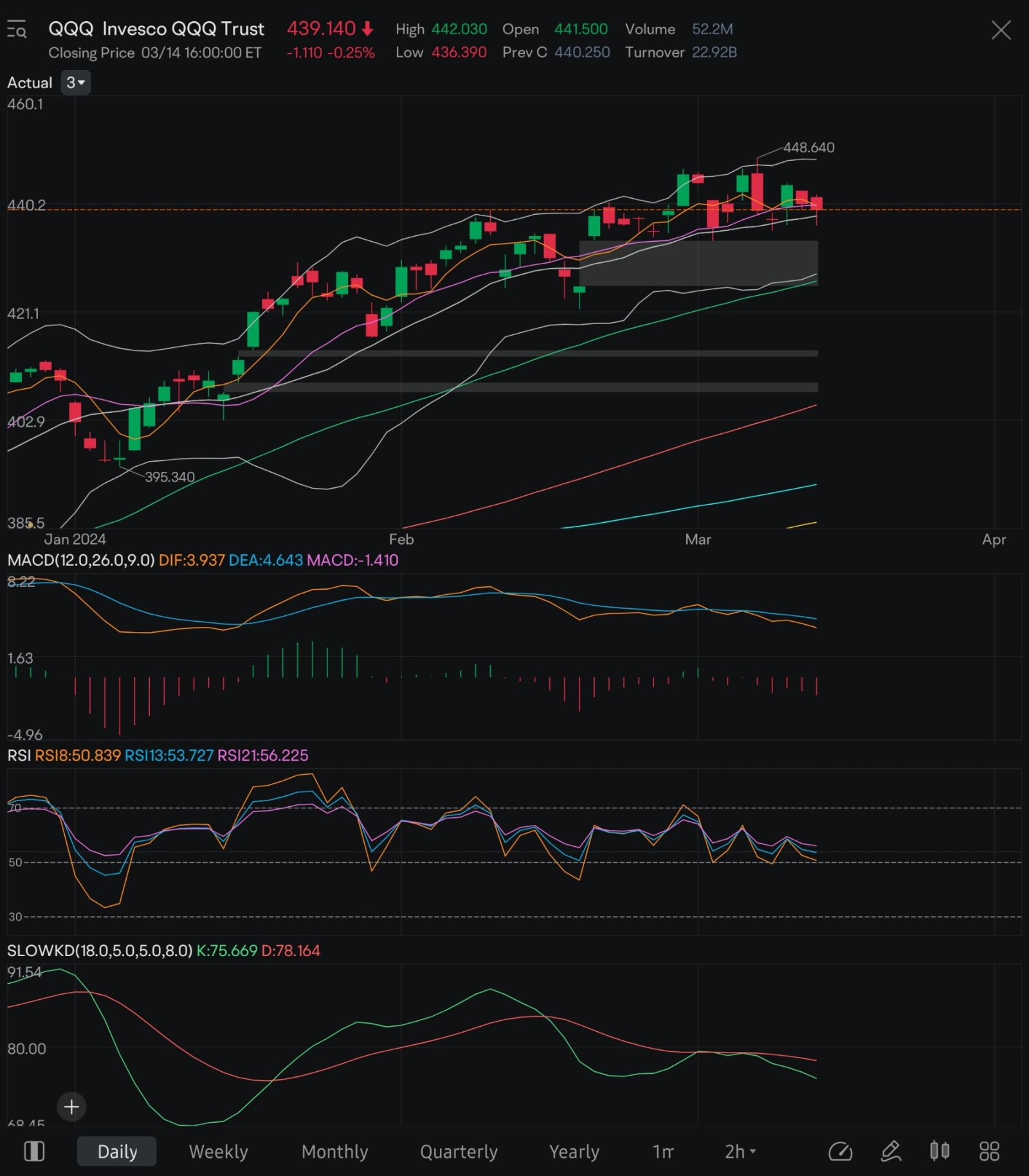
Task: Click the DEA:4.643 value
Action: click(x=266, y=560)
